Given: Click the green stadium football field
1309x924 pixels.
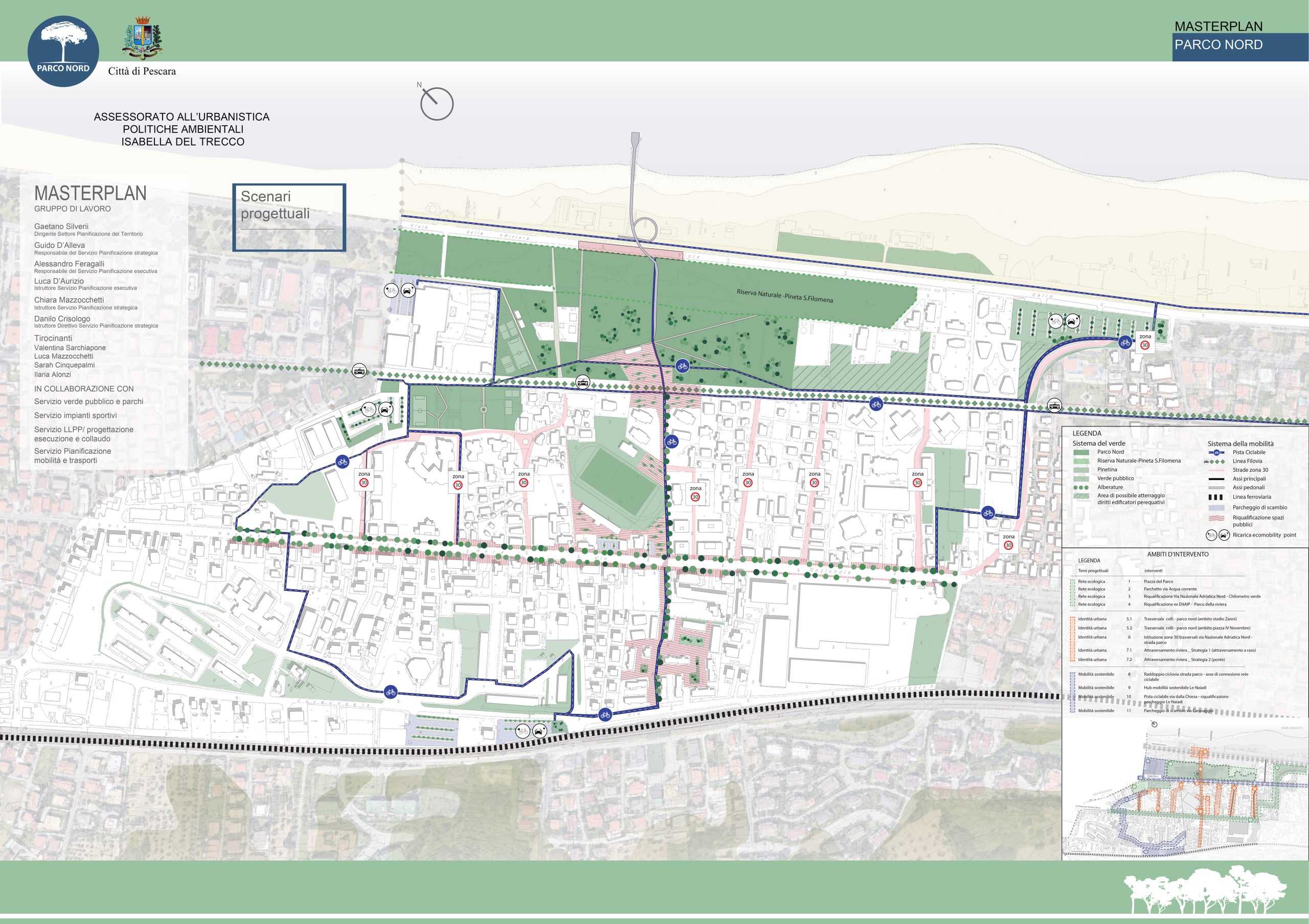Looking at the screenshot, I should coord(618,481).
